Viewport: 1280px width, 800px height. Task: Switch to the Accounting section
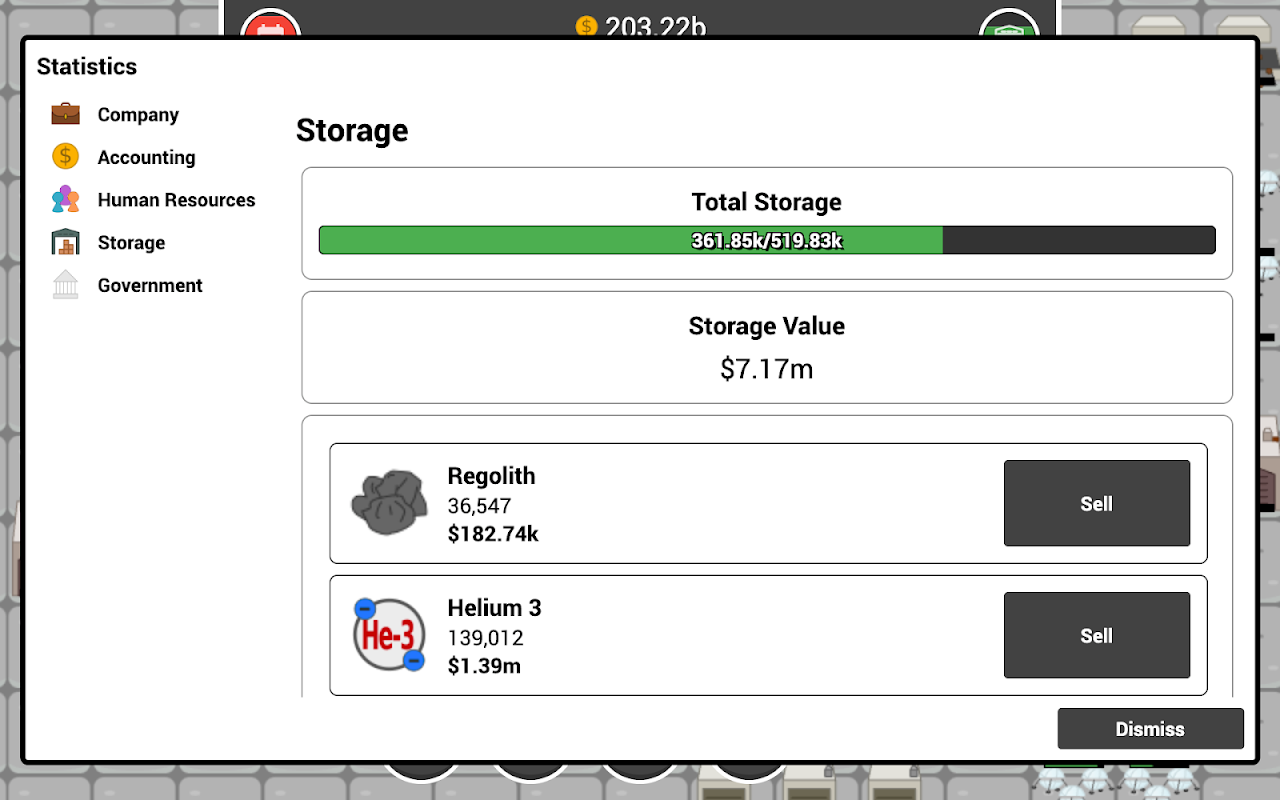(x=146, y=157)
